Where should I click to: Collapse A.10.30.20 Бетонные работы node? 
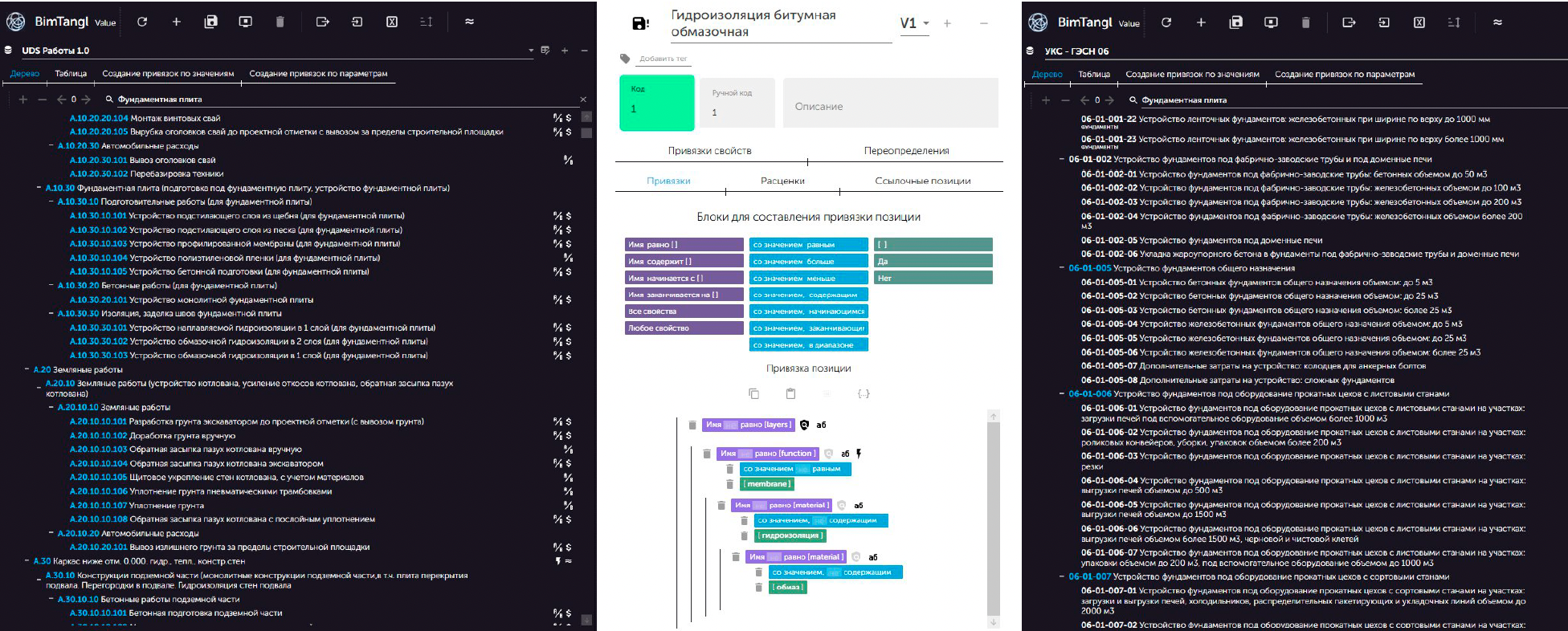point(51,286)
